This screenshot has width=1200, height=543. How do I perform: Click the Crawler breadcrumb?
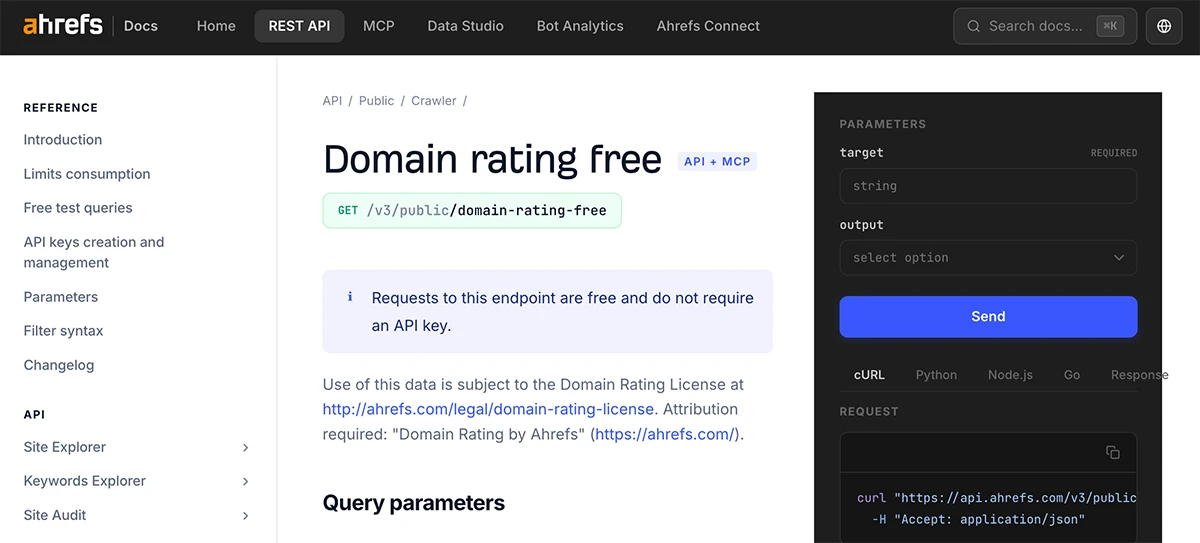point(434,101)
